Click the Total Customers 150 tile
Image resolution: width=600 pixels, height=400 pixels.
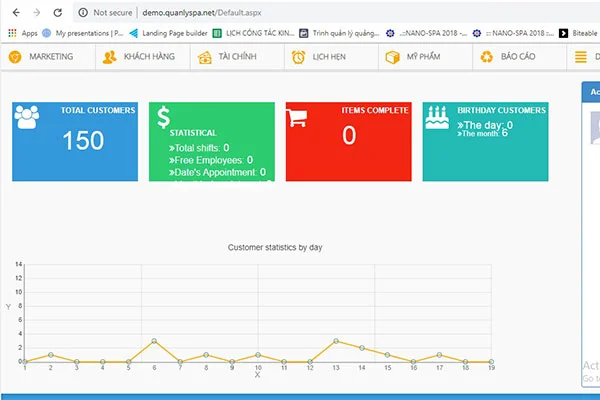point(76,140)
